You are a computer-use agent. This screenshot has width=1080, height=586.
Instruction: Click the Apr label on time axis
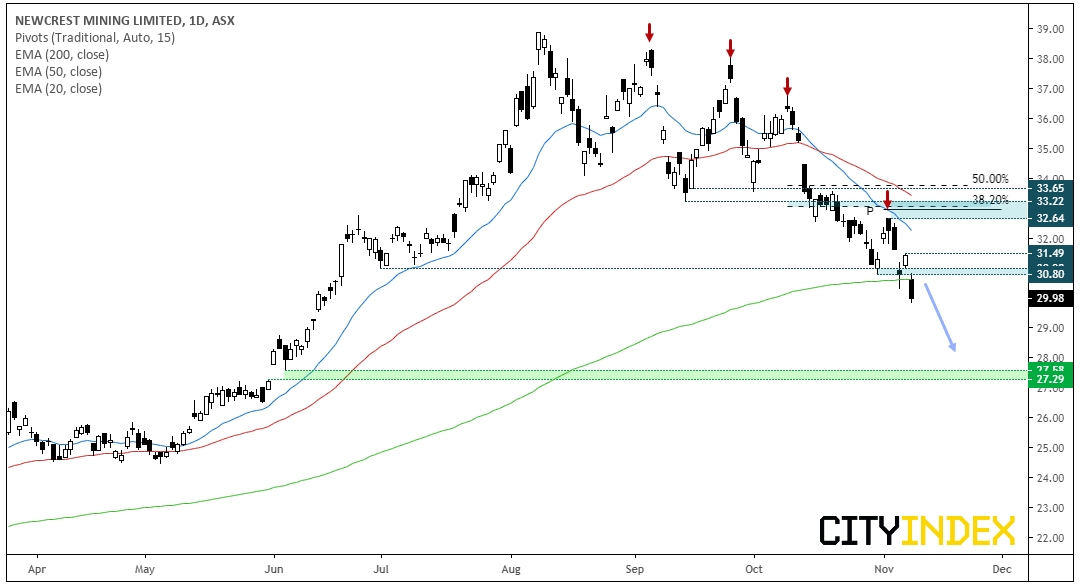[37, 569]
